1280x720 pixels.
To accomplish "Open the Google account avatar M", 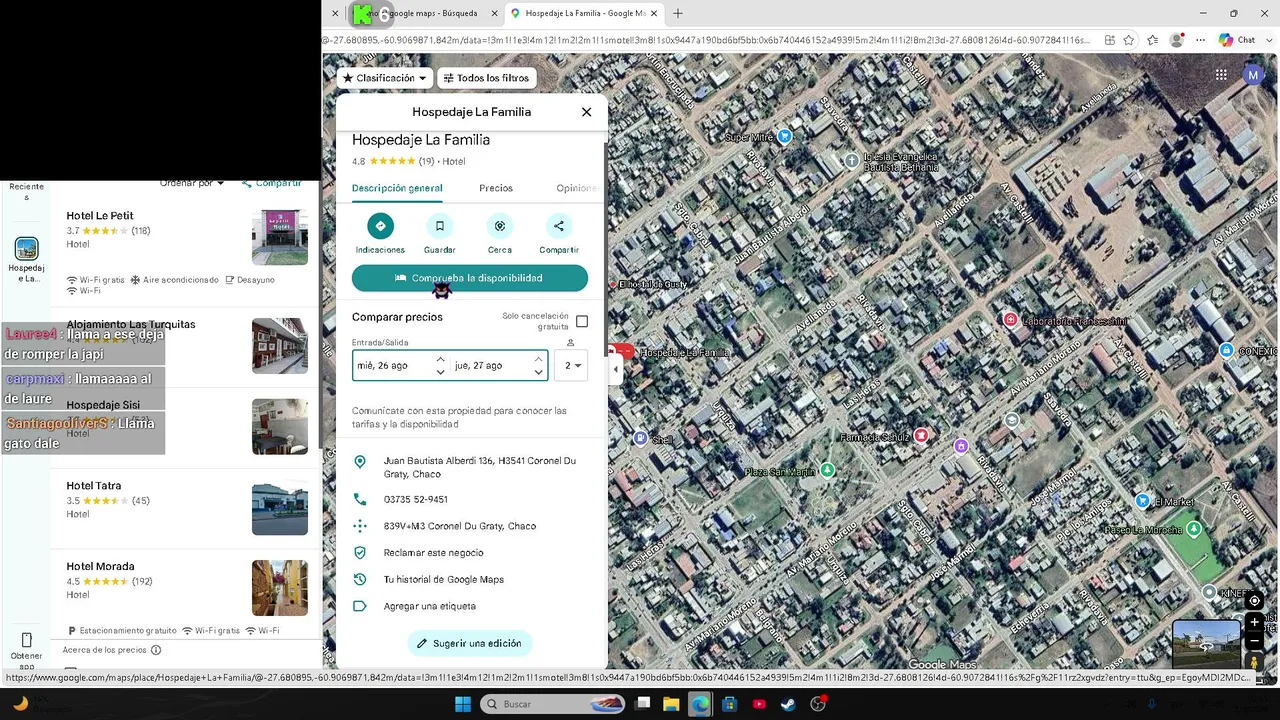I will click(1253, 75).
